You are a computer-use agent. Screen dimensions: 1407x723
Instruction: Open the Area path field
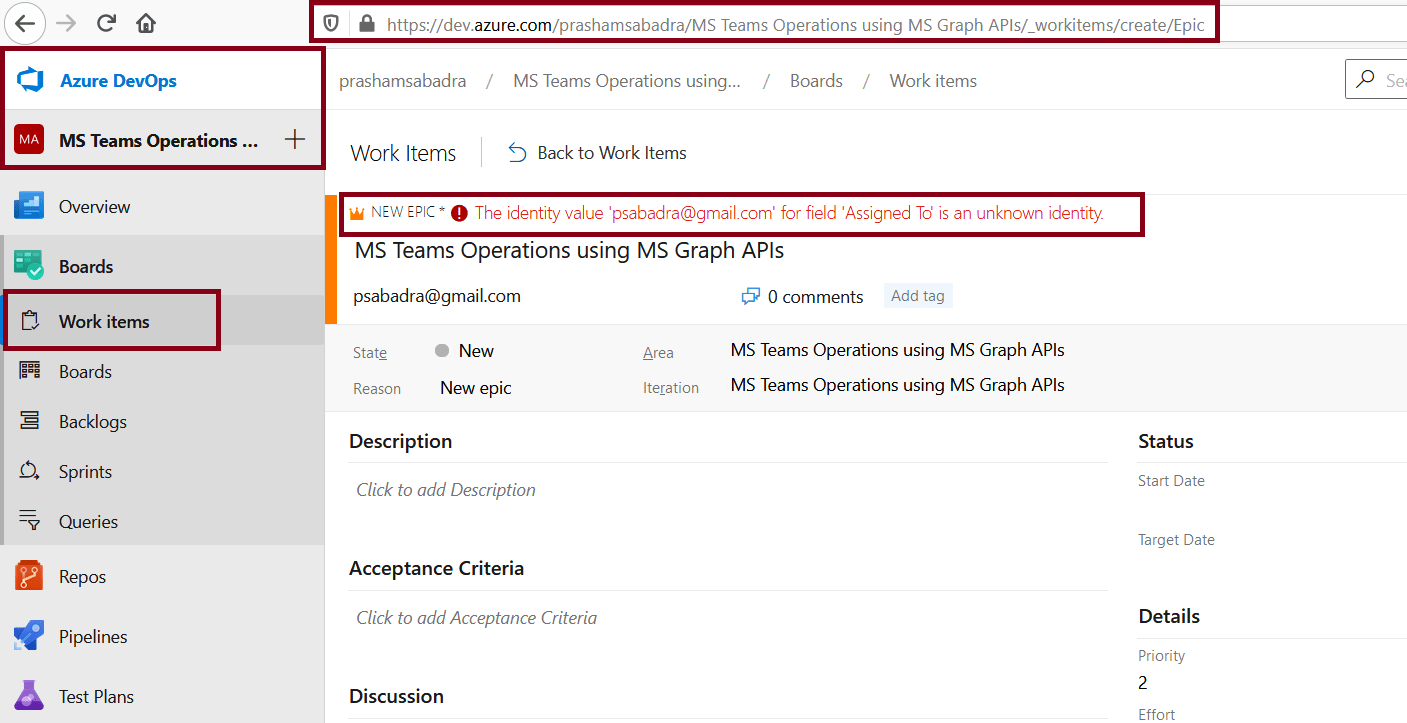pos(897,350)
